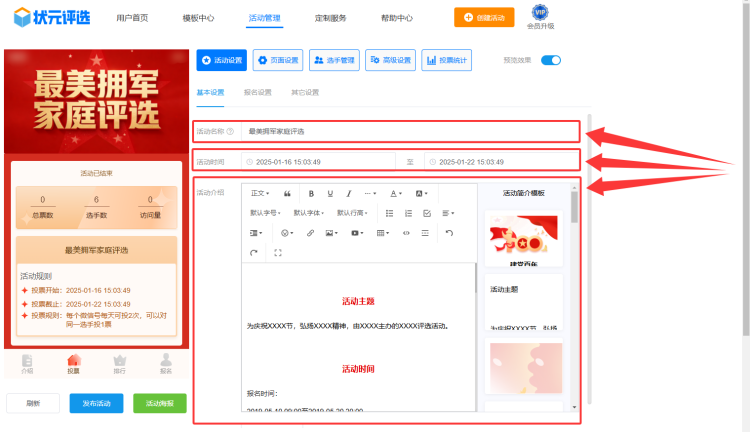Open the 排行 tab in phone preview

click(x=120, y=364)
